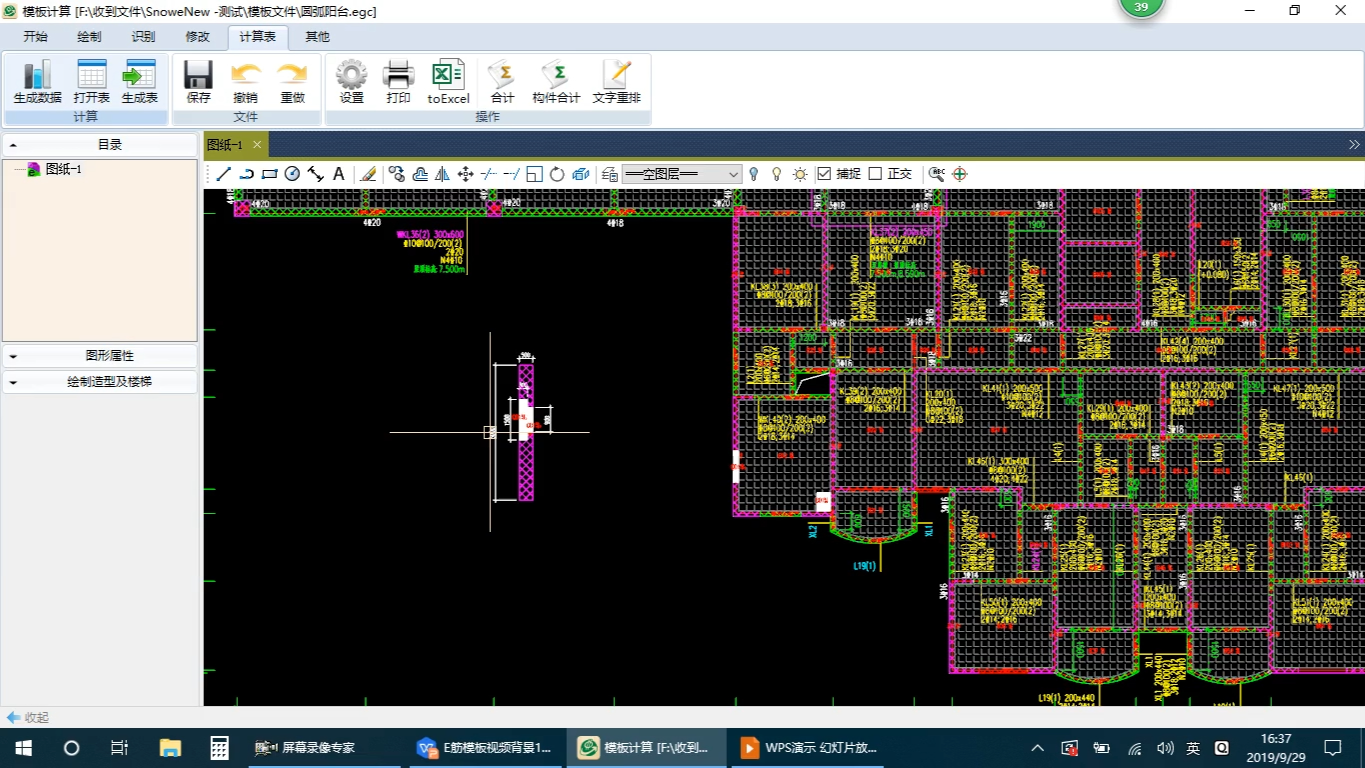Show hidden system tray icons
The height and width of the screenshot is (768, 1365).
tap(1037, 748)
